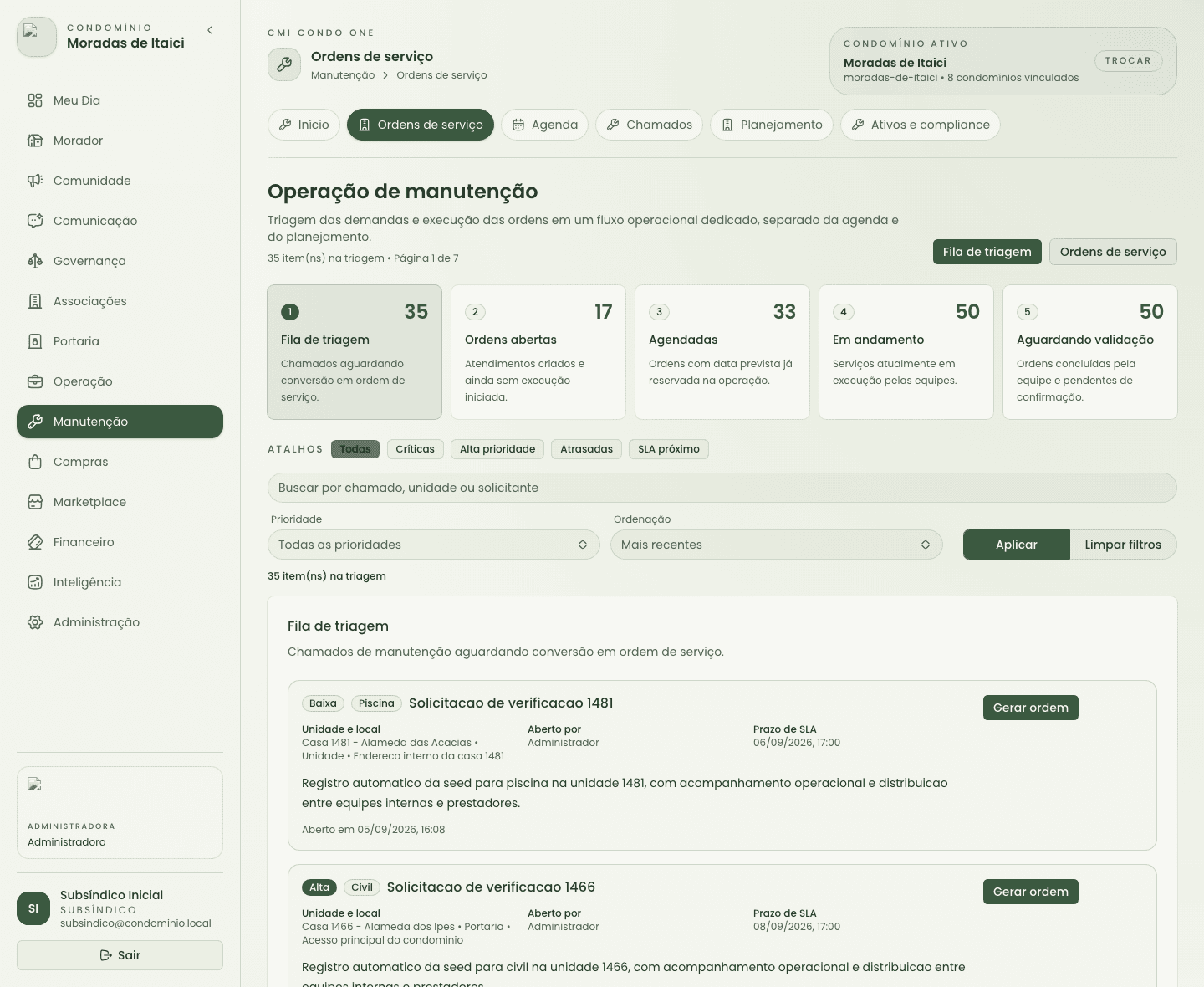Select the Em andamento status card

tap(906, 352)
